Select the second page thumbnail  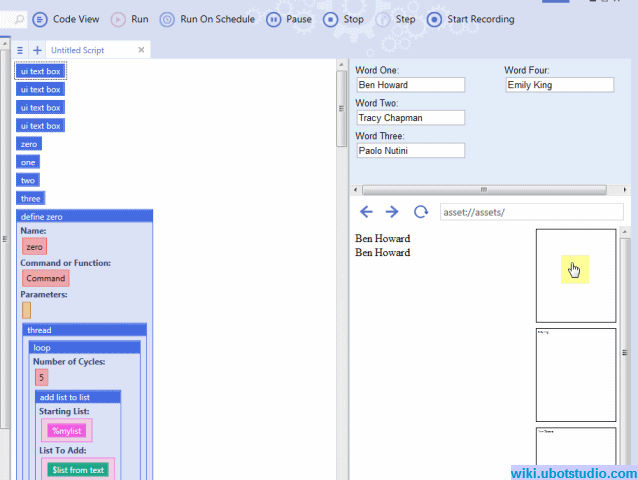pos(576,375)
